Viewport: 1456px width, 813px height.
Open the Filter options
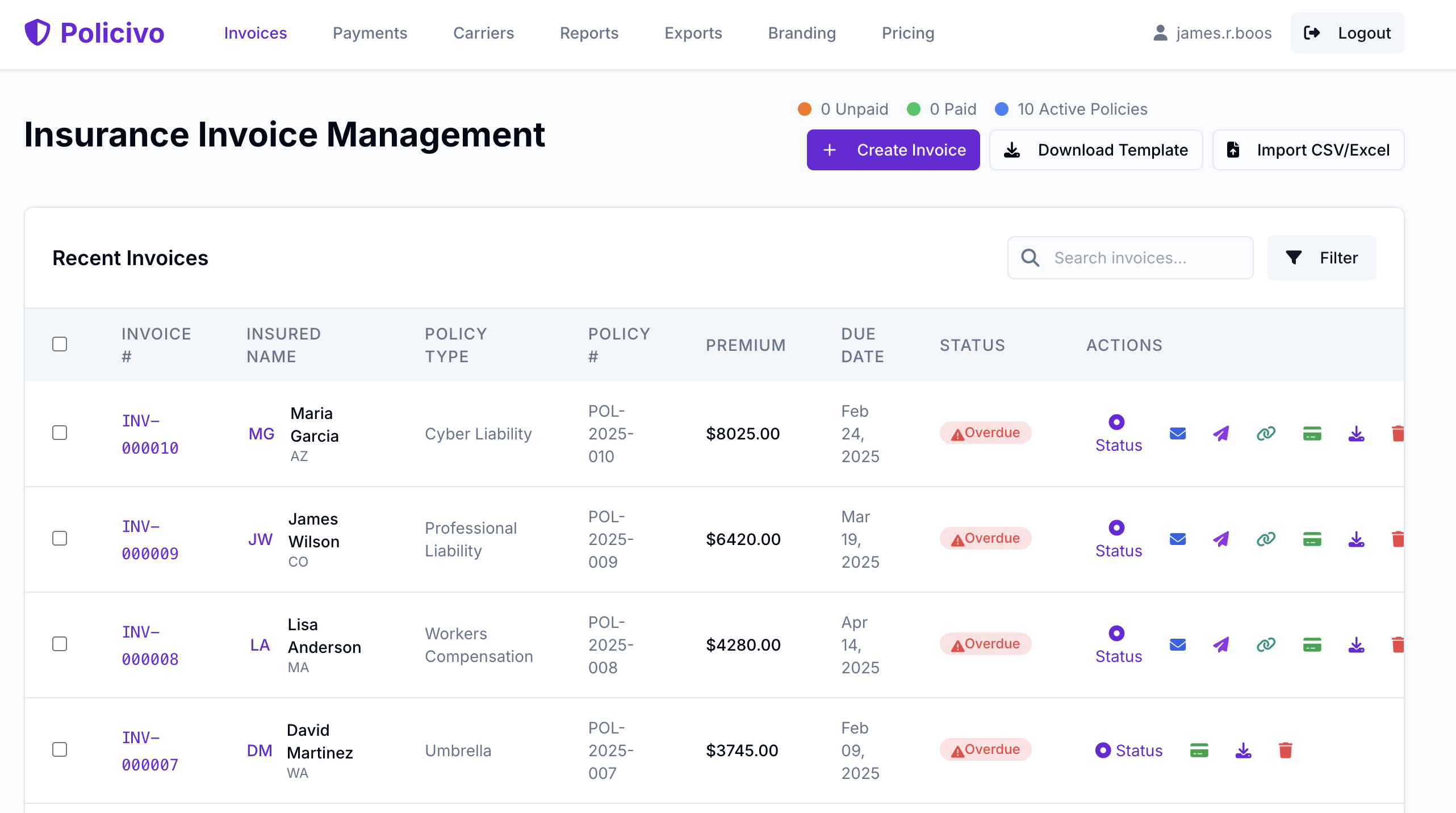[1321, 257]
